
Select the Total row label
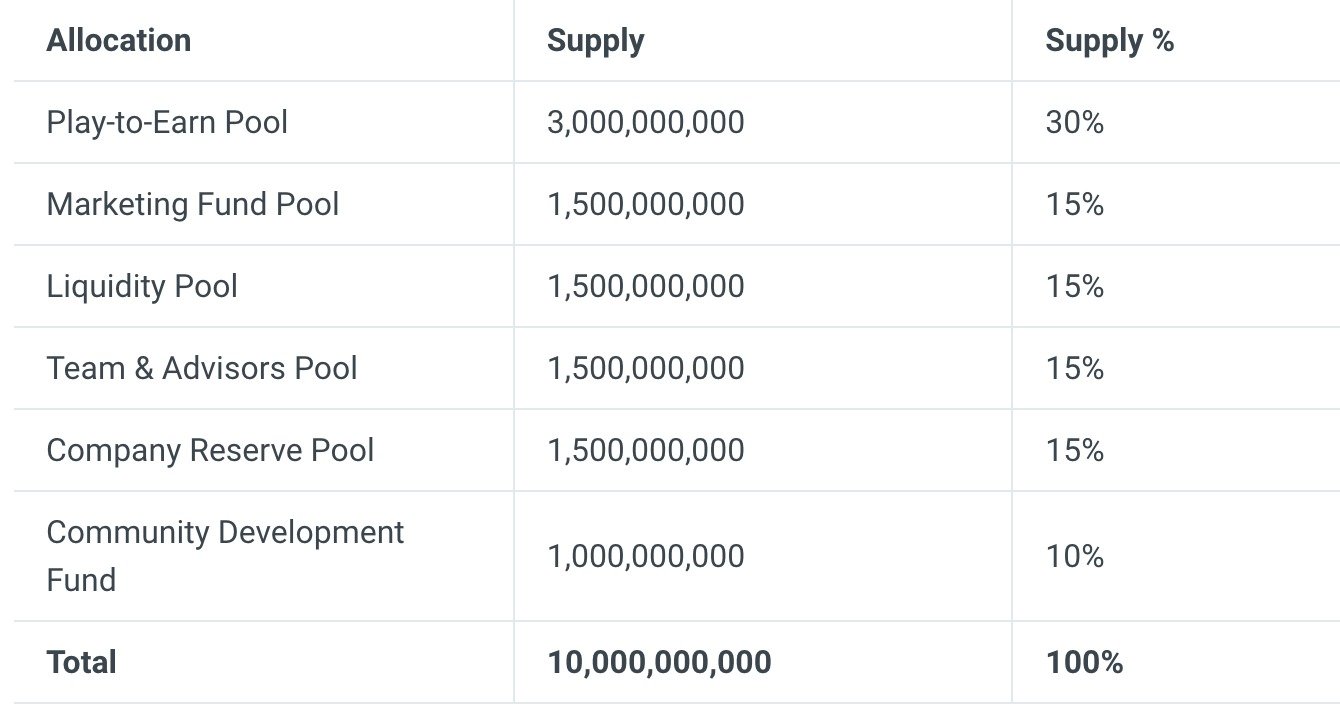pyautogui.click(x=82, y=662)
